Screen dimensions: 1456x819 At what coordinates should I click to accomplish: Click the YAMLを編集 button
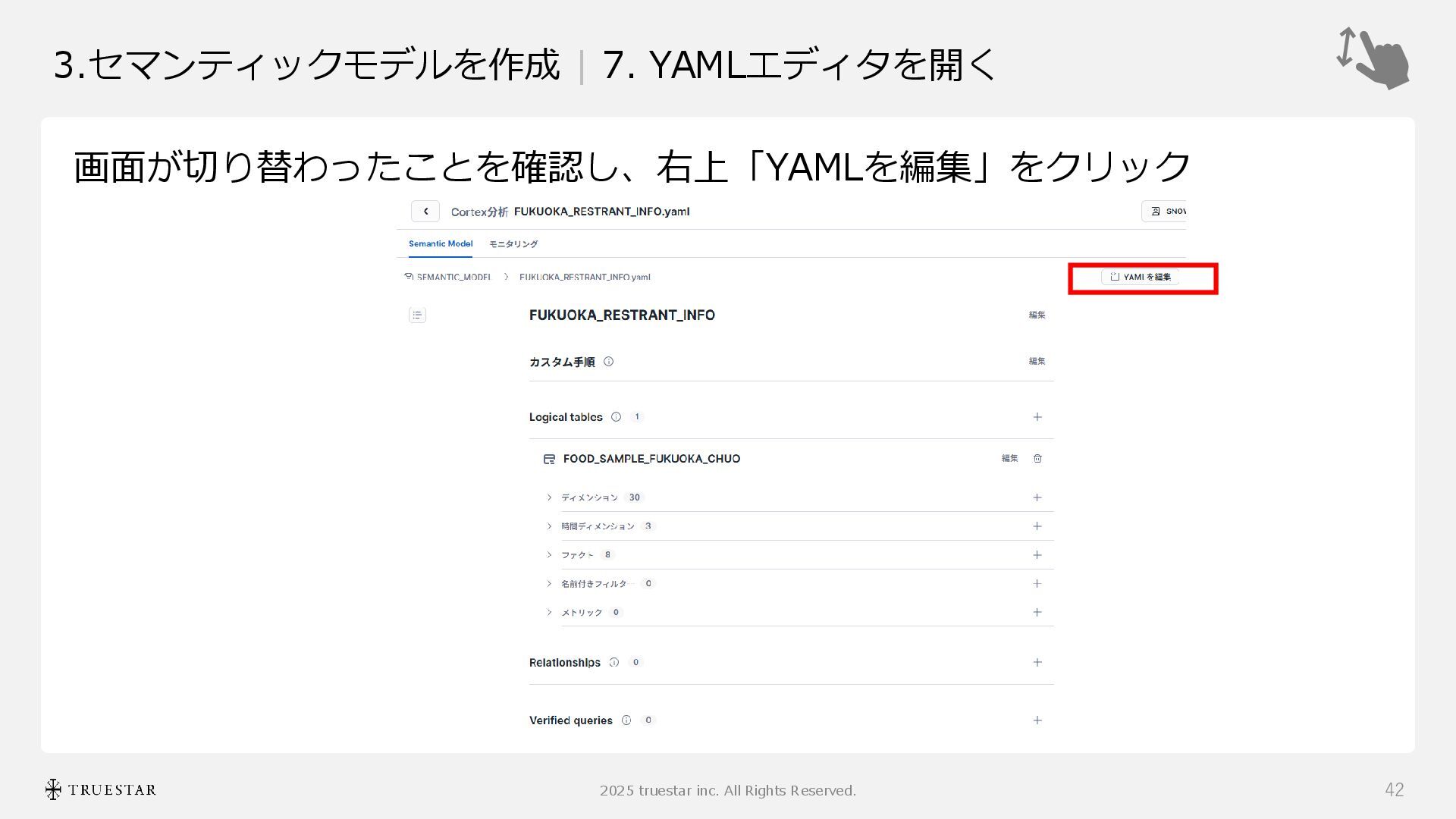pos(1140,278)
